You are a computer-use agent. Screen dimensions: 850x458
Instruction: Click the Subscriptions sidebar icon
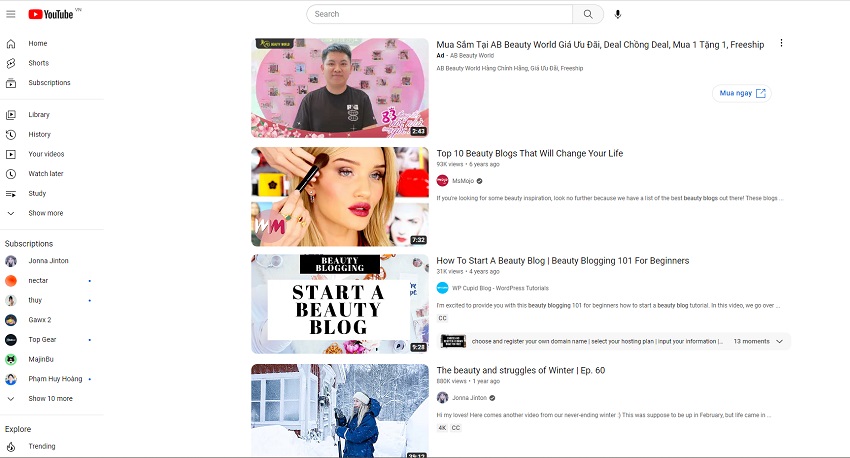pyautogui.click(x=11, y=83)
